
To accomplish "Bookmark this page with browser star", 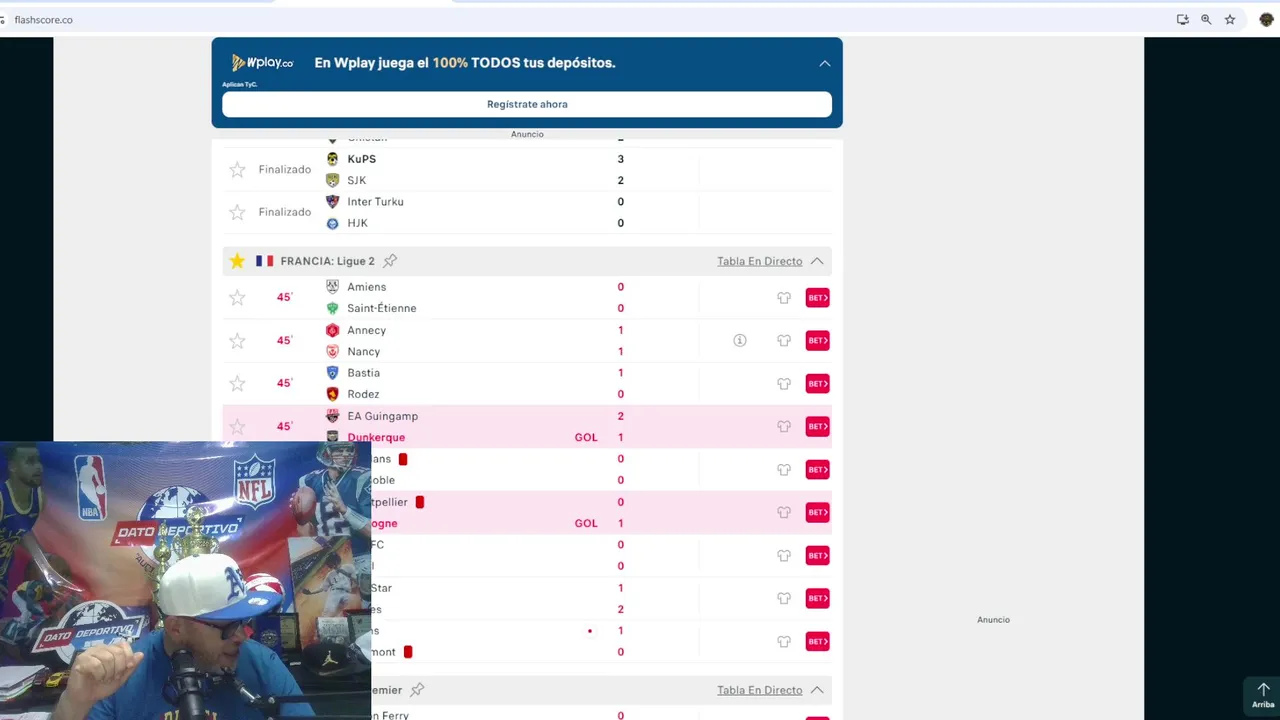I will click(1230, 20).
